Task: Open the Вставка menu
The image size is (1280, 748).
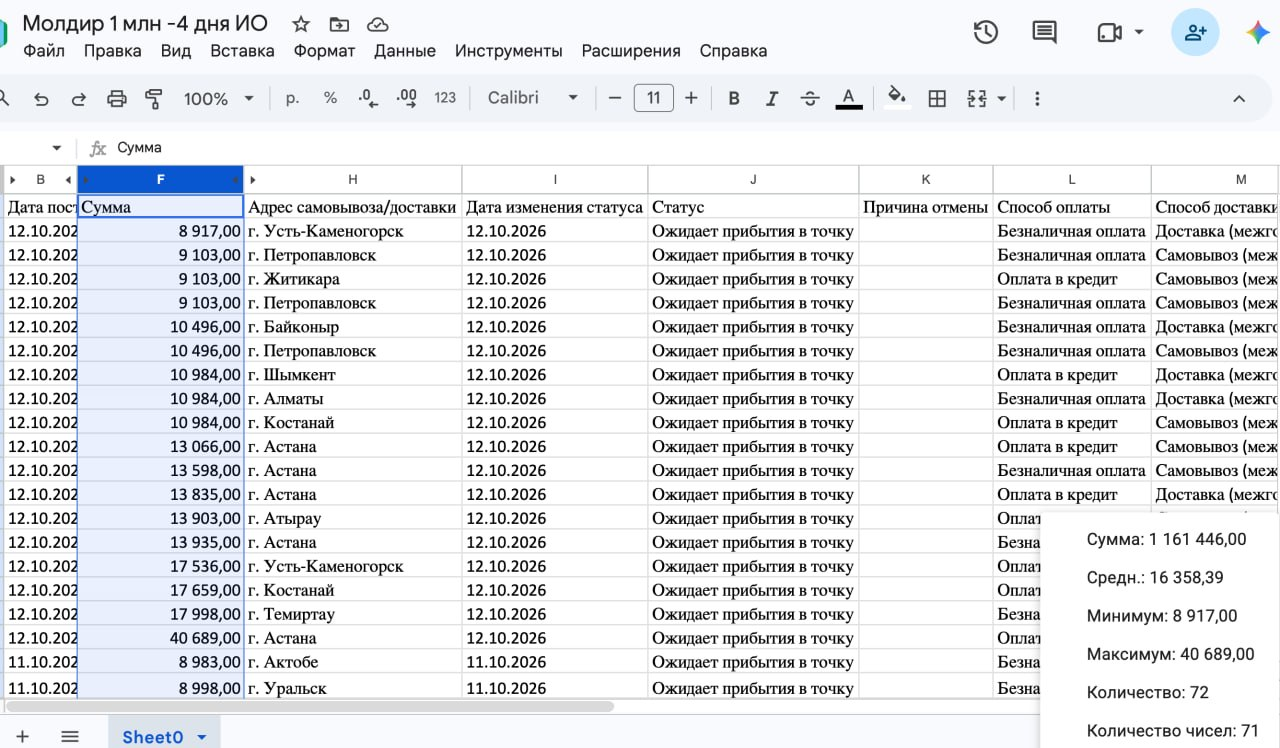Action: [242, 51]
